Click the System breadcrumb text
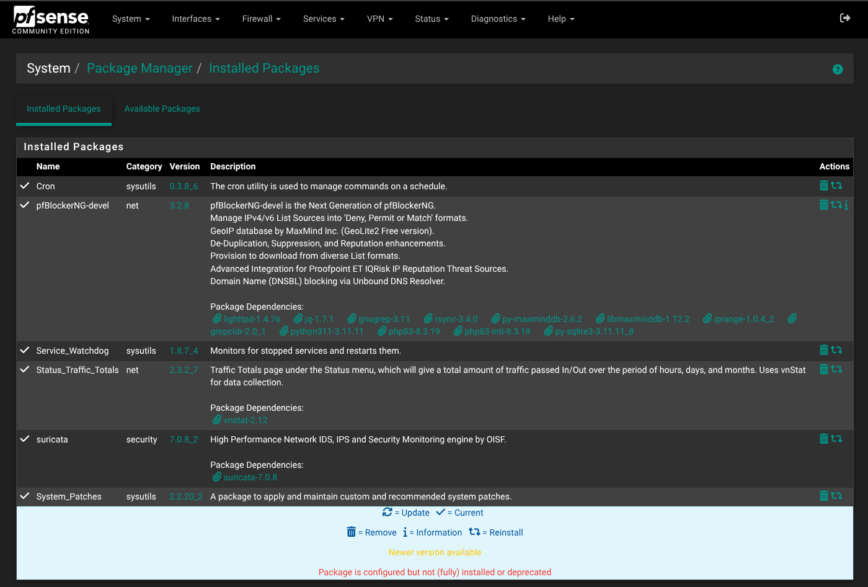Screen dimensions: 868x587 coord(49,68)
